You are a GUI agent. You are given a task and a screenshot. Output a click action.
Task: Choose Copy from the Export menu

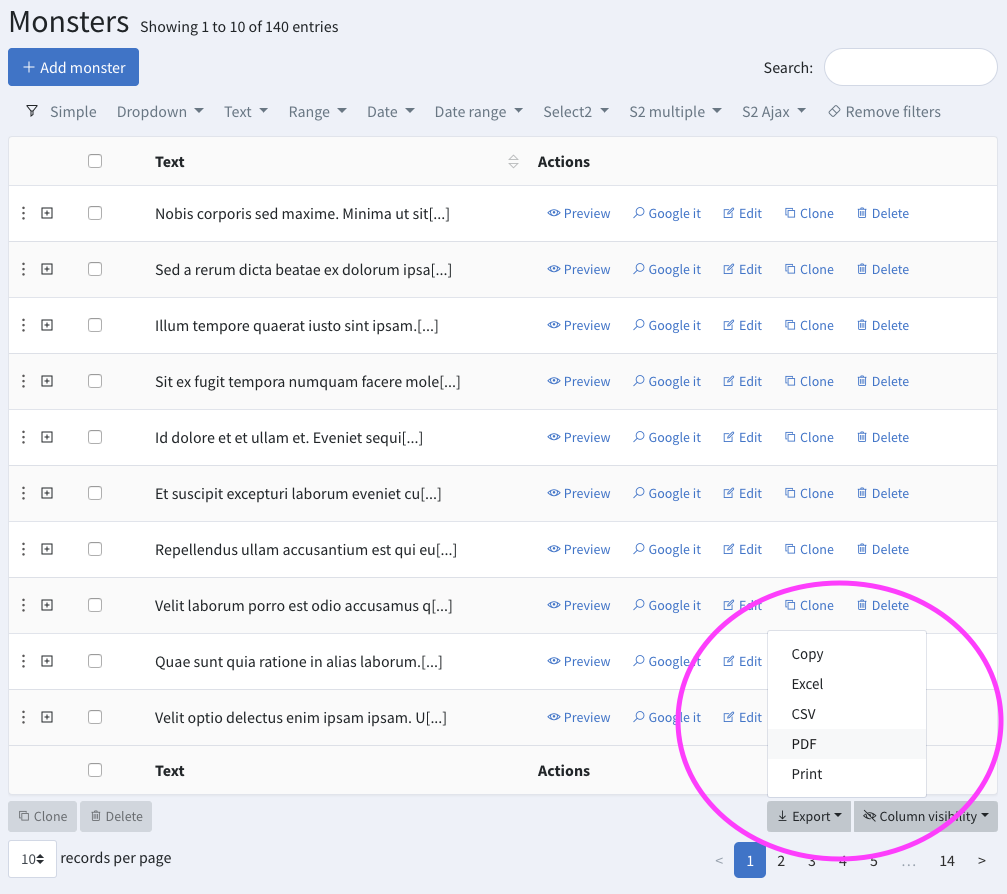pyautogui.click(x=846, y=654)
